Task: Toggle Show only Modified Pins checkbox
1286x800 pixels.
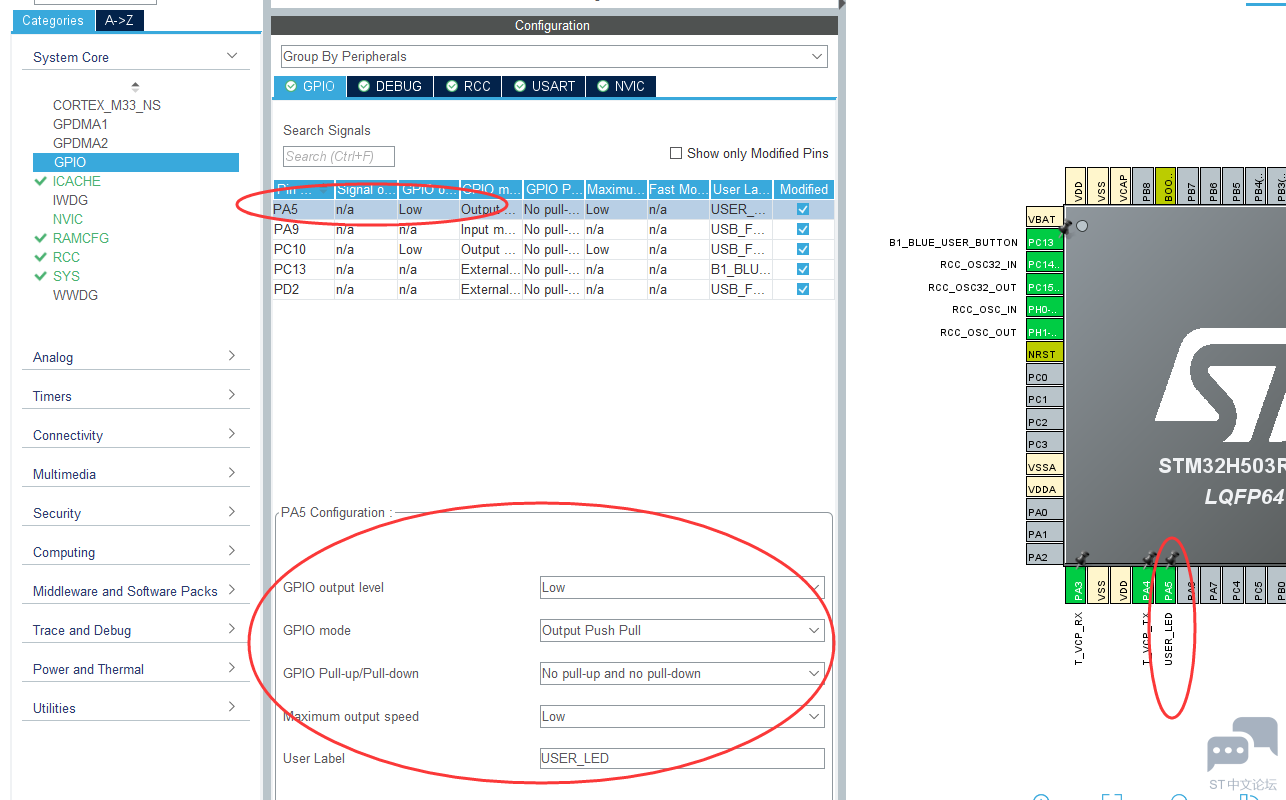Action: click(x=676, y=153)
